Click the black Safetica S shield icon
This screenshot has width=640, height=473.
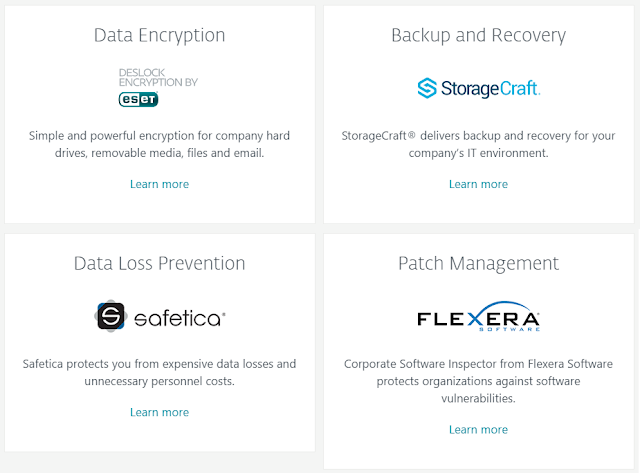110,317
